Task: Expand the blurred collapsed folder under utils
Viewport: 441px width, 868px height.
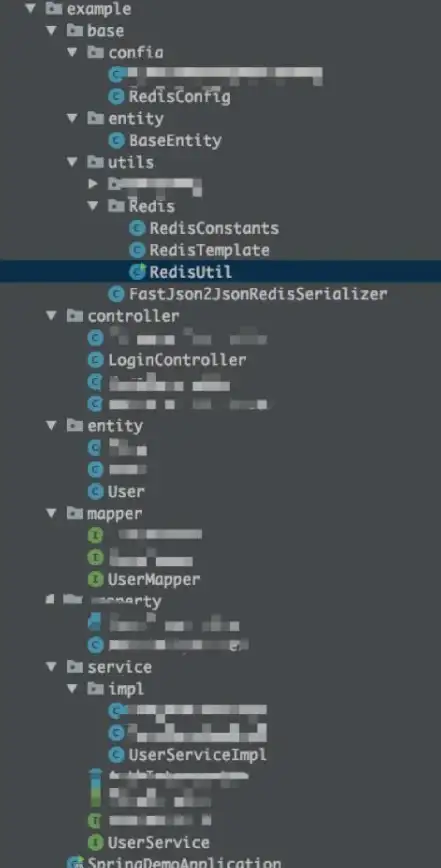Action: [x=93, y=183]
